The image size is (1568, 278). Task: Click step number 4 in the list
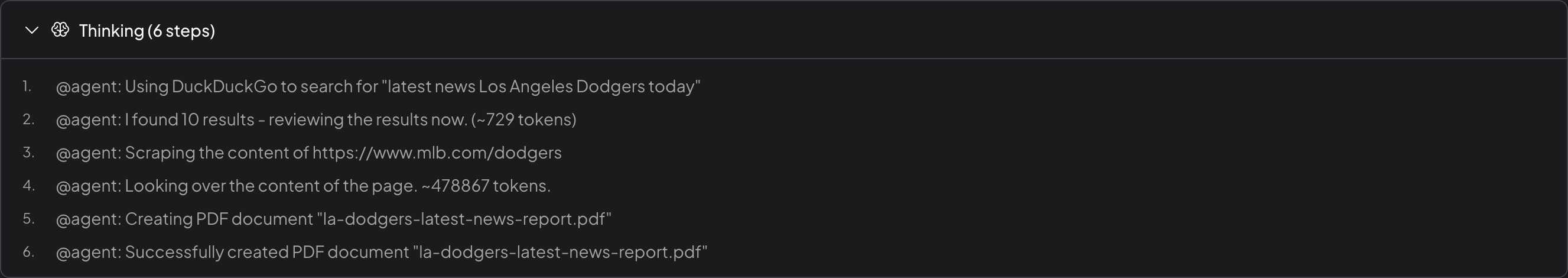pos(28,185)
